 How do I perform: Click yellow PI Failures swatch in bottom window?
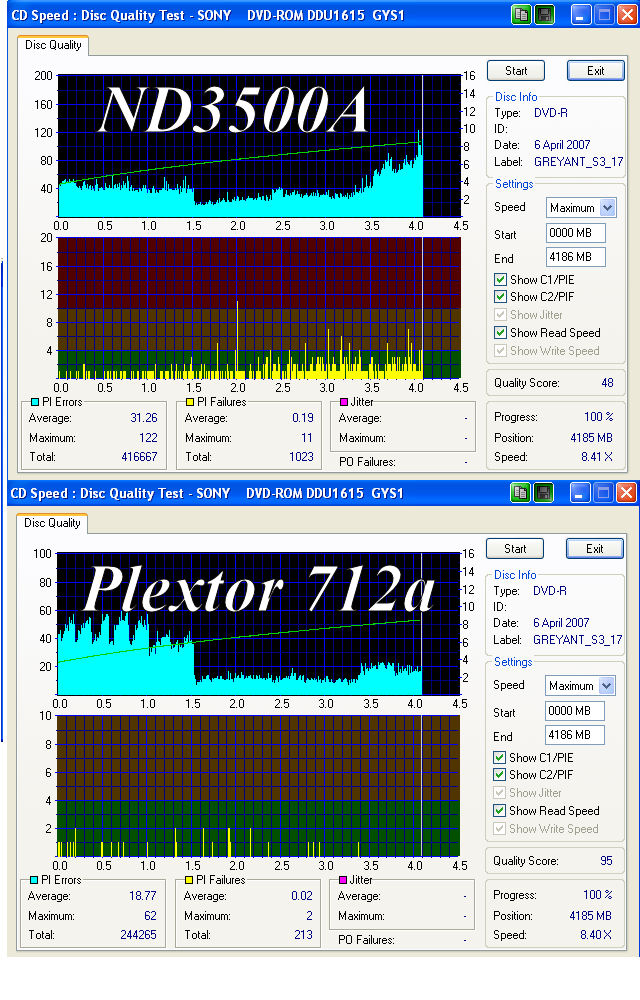tap(189, 880)
